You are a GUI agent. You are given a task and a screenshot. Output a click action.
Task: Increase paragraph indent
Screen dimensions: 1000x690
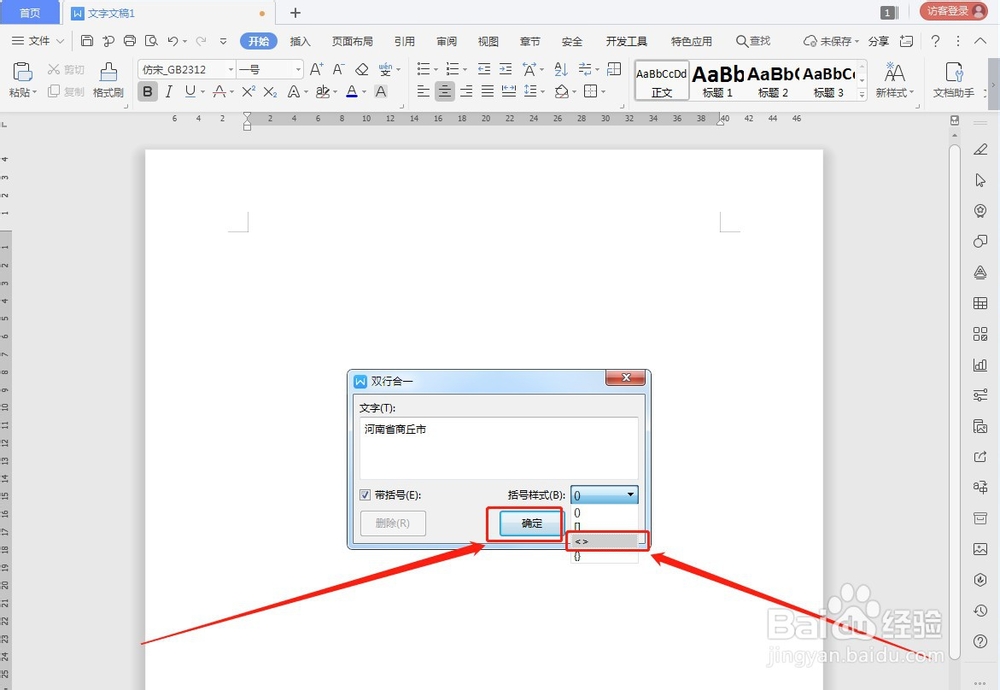(506, 69)
